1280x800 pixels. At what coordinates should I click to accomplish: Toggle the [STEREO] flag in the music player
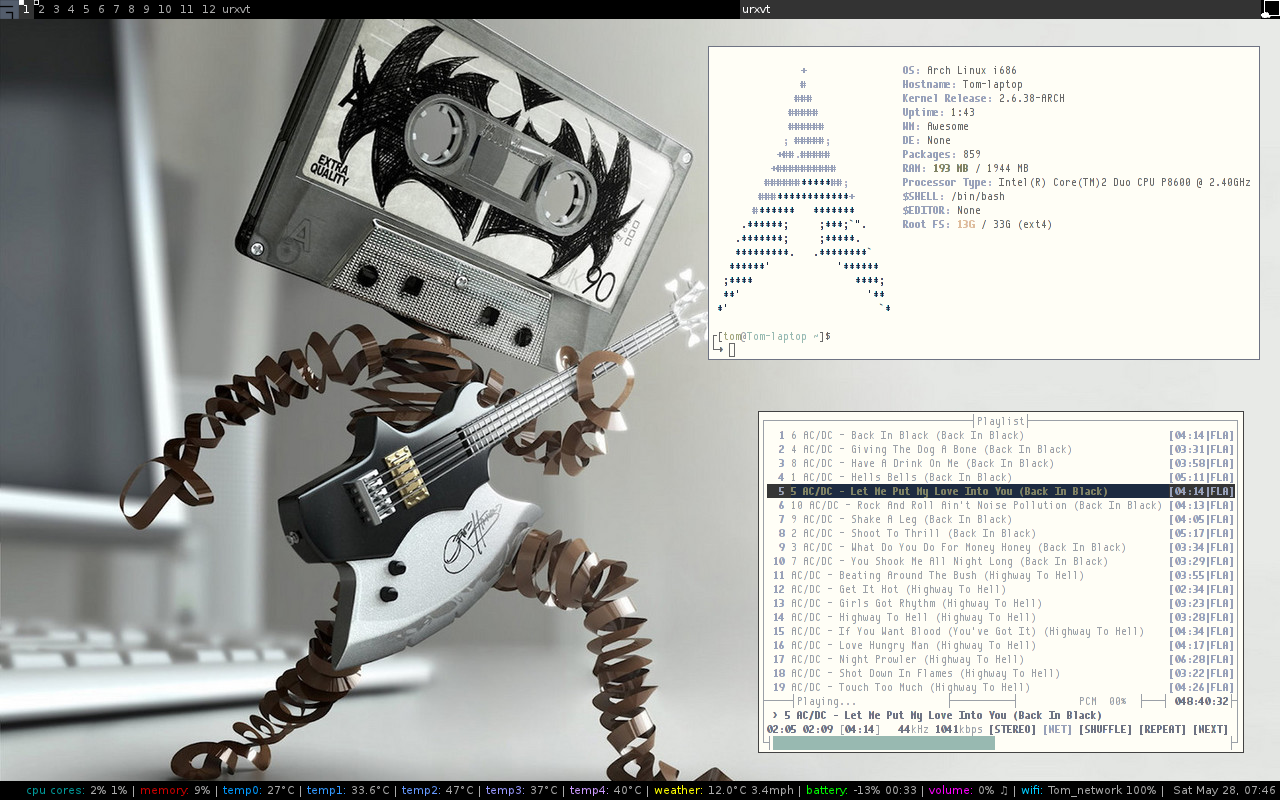point(1012,729)
